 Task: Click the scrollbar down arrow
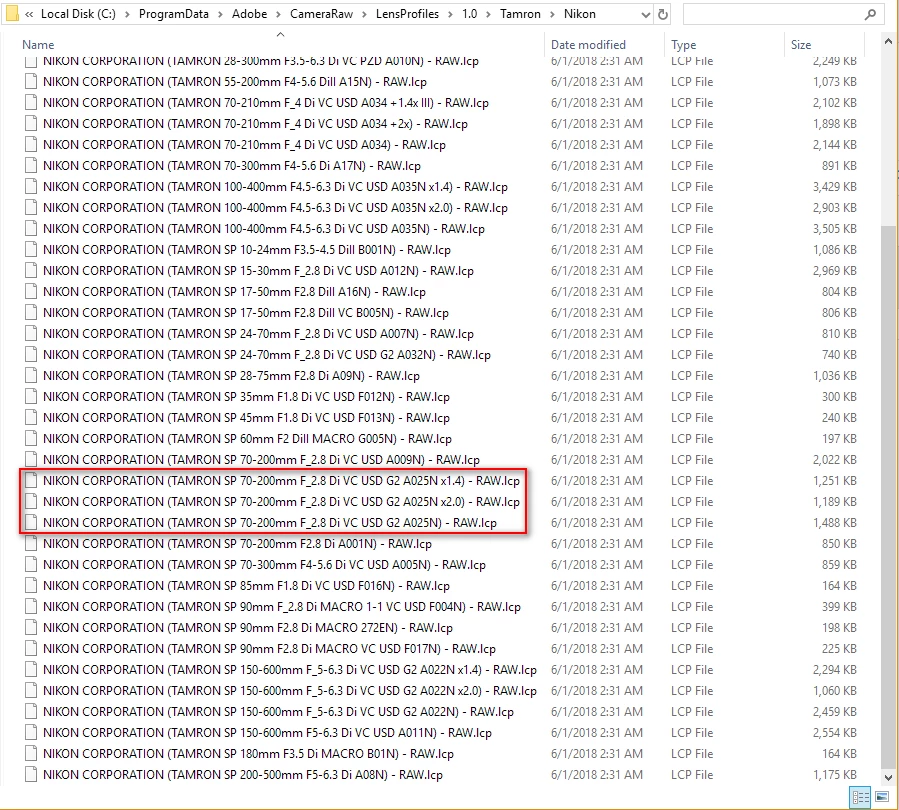[x=888, y=778]
